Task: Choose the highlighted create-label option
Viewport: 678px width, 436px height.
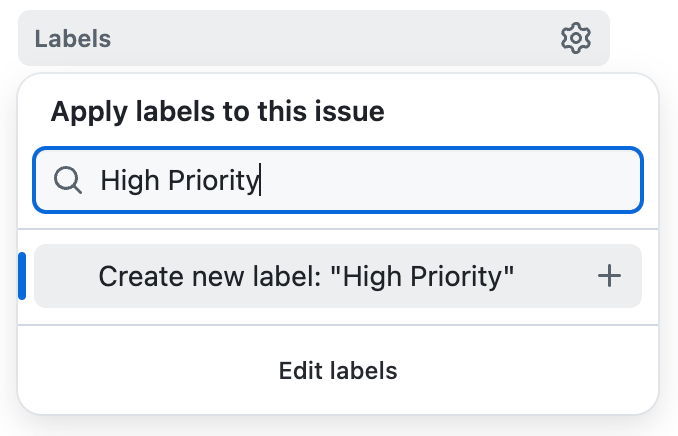Action: (x=306, y=276)
